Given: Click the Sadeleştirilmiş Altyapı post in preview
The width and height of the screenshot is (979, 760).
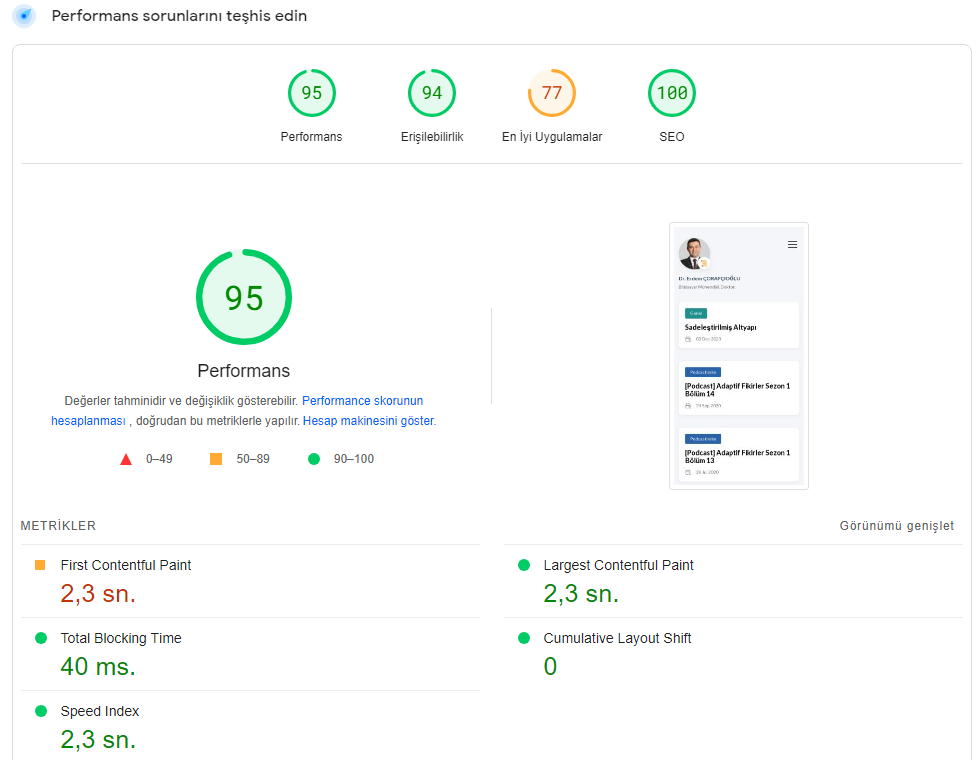Looking at the screenshot, I should [x=720, y=327].
